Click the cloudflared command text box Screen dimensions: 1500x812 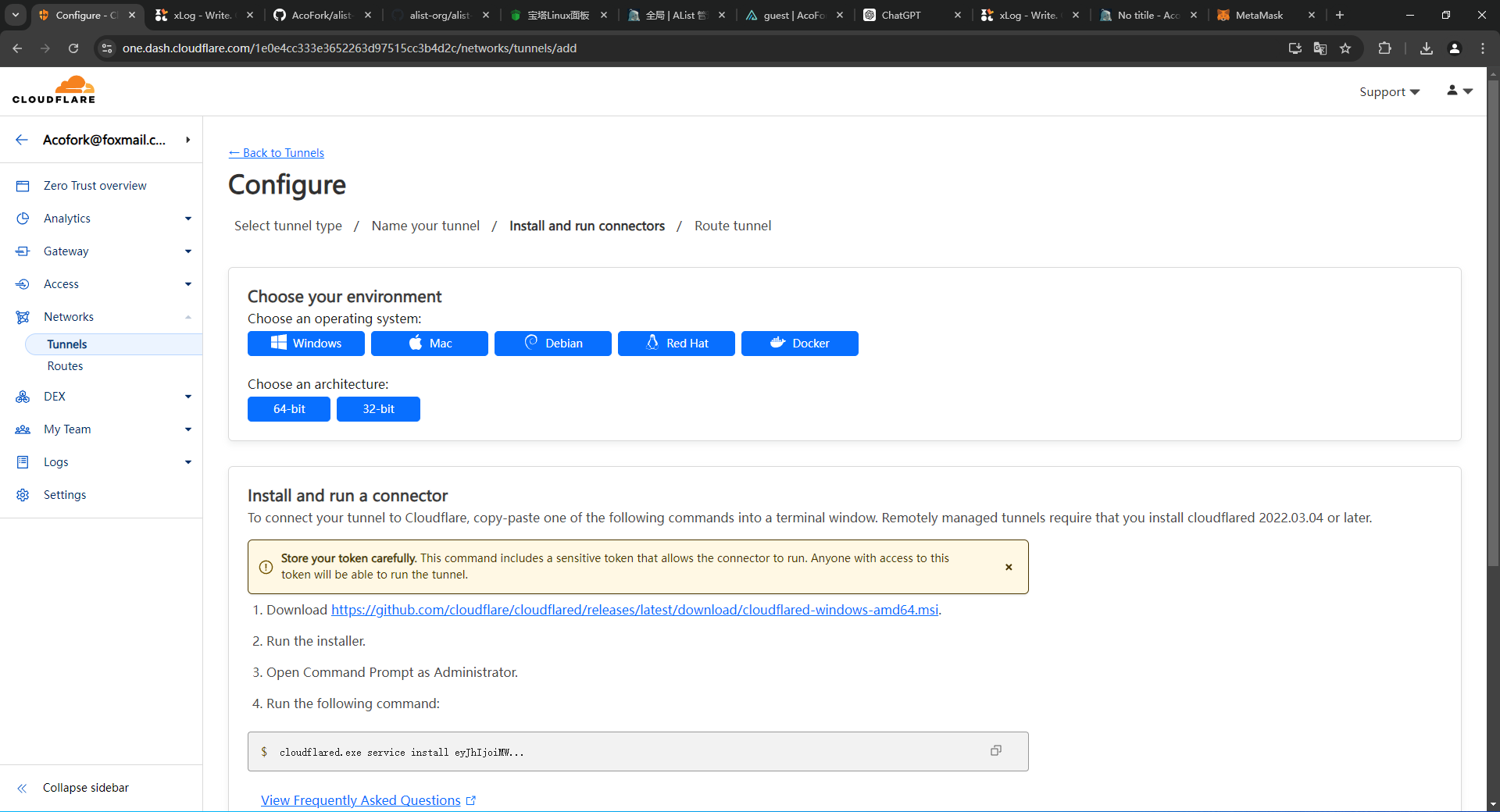click(x=637, y=752)
